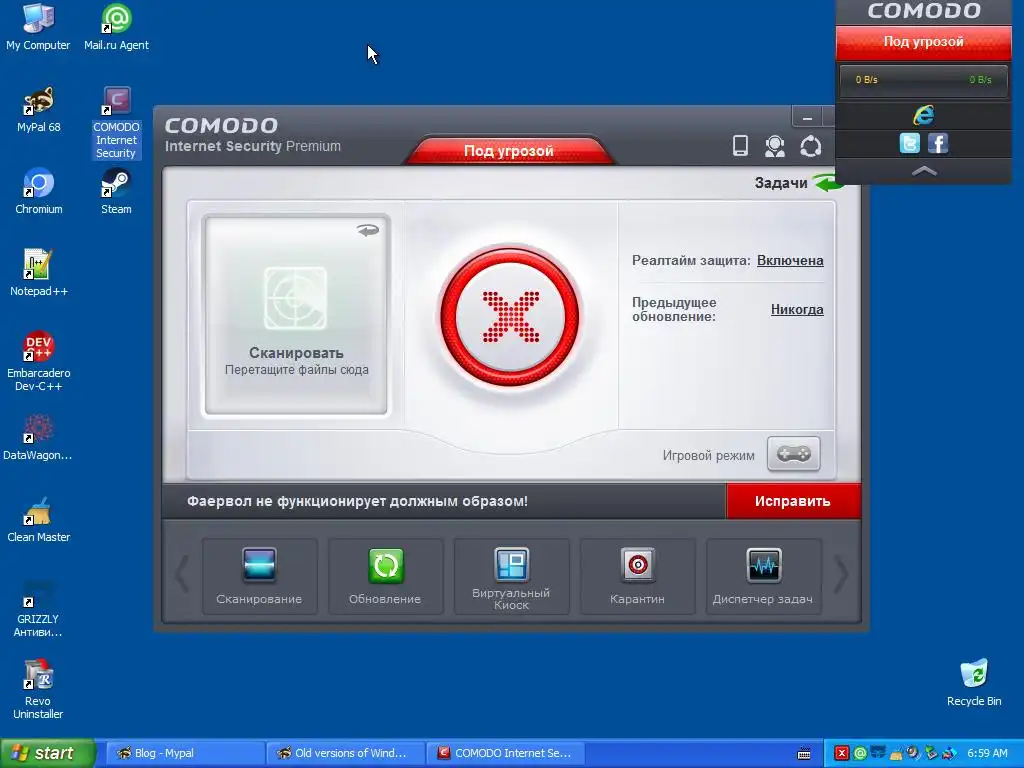
Task: Select the Recycle Bin desktop icon
Action: click(x=974, y=682)
